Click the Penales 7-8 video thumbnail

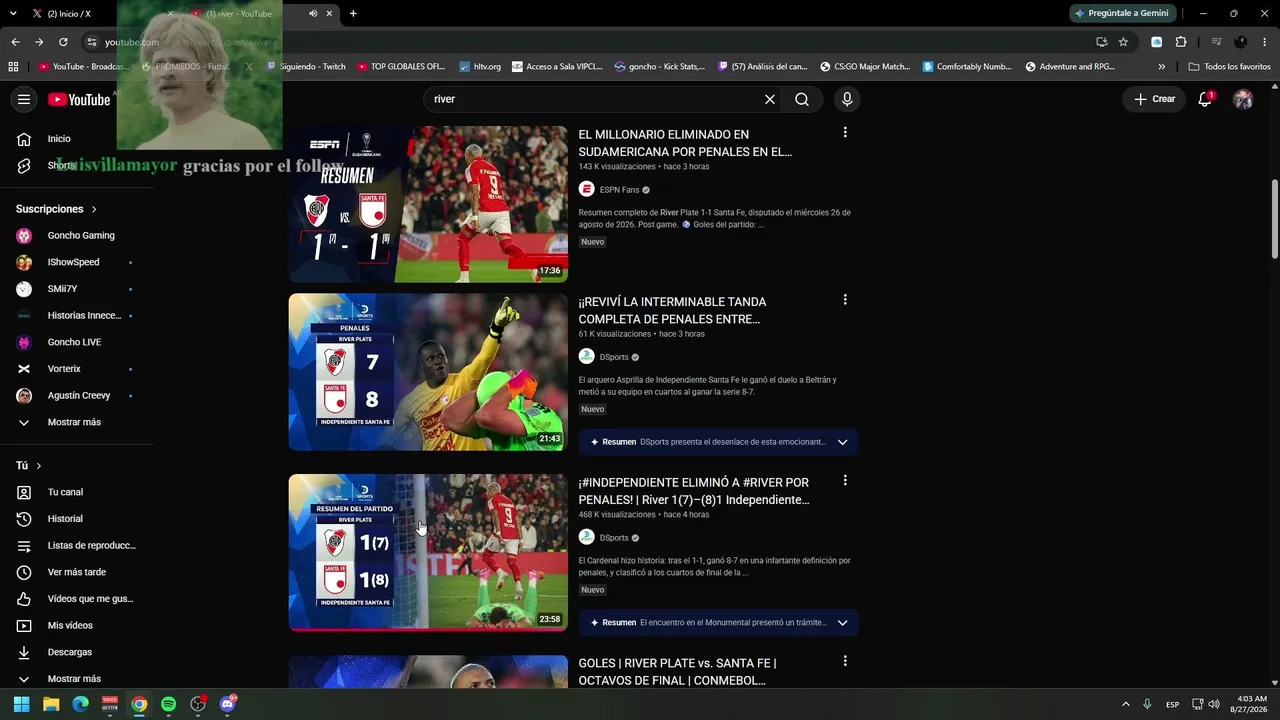[428, 372]
